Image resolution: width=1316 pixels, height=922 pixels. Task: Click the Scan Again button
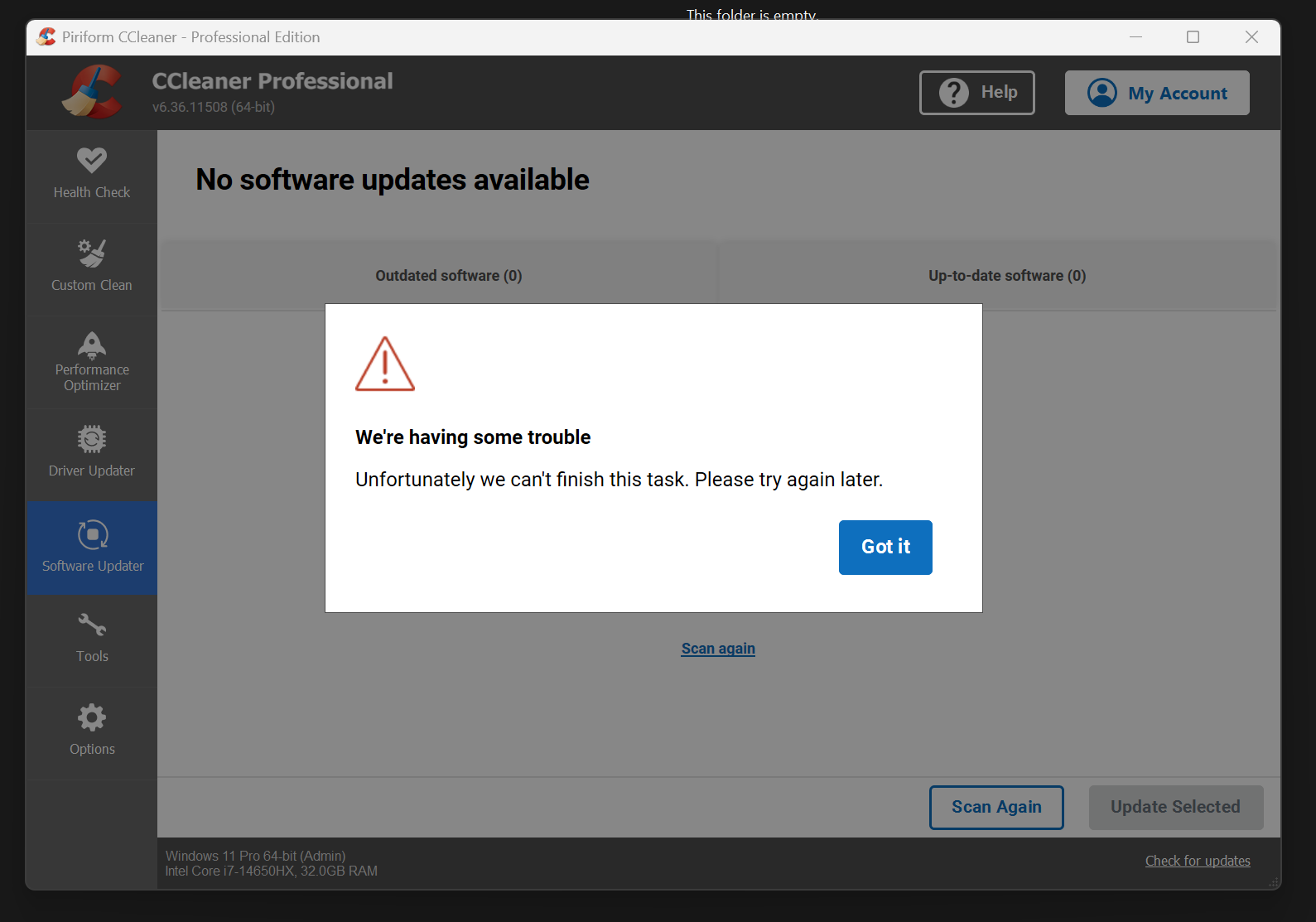[x=996, y=808]
